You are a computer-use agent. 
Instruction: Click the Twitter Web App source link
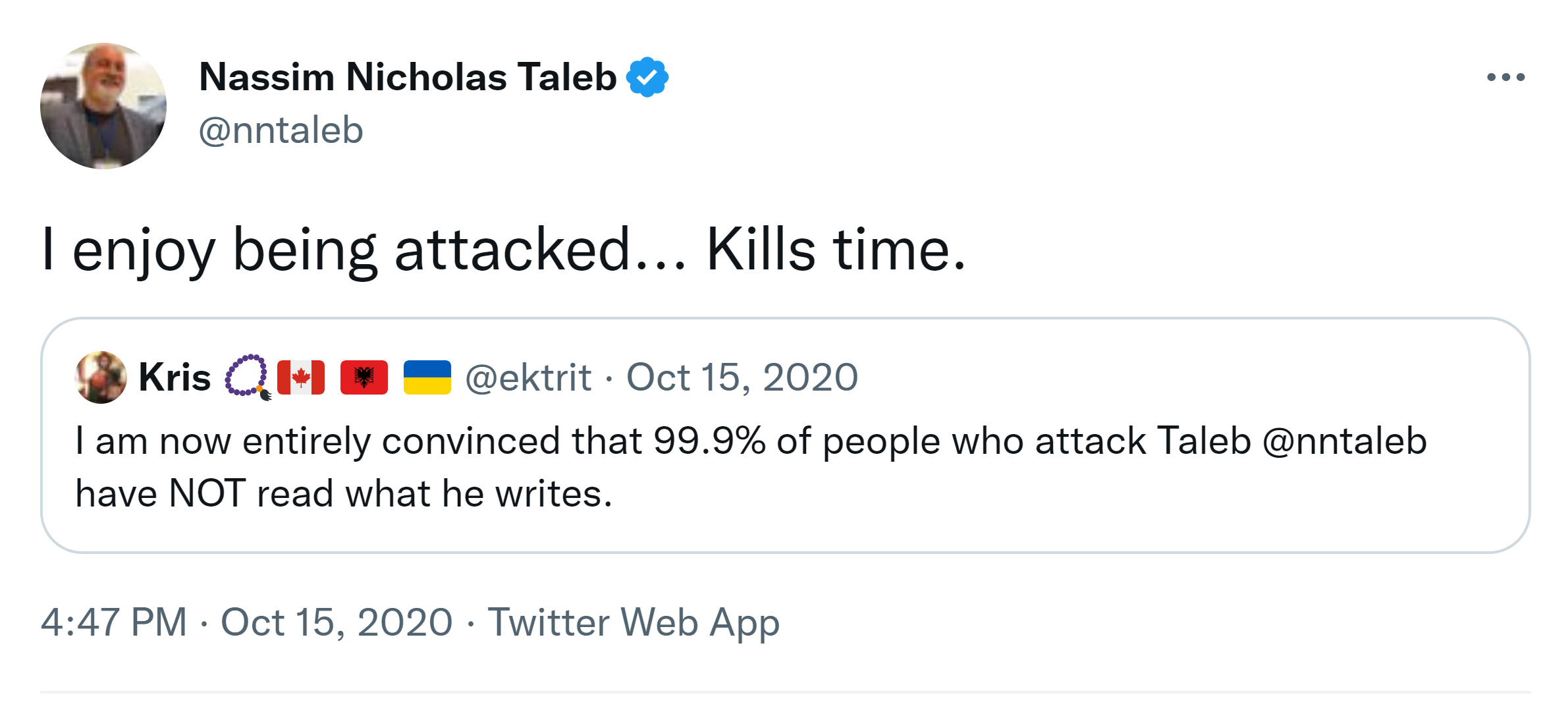[634, 622]
